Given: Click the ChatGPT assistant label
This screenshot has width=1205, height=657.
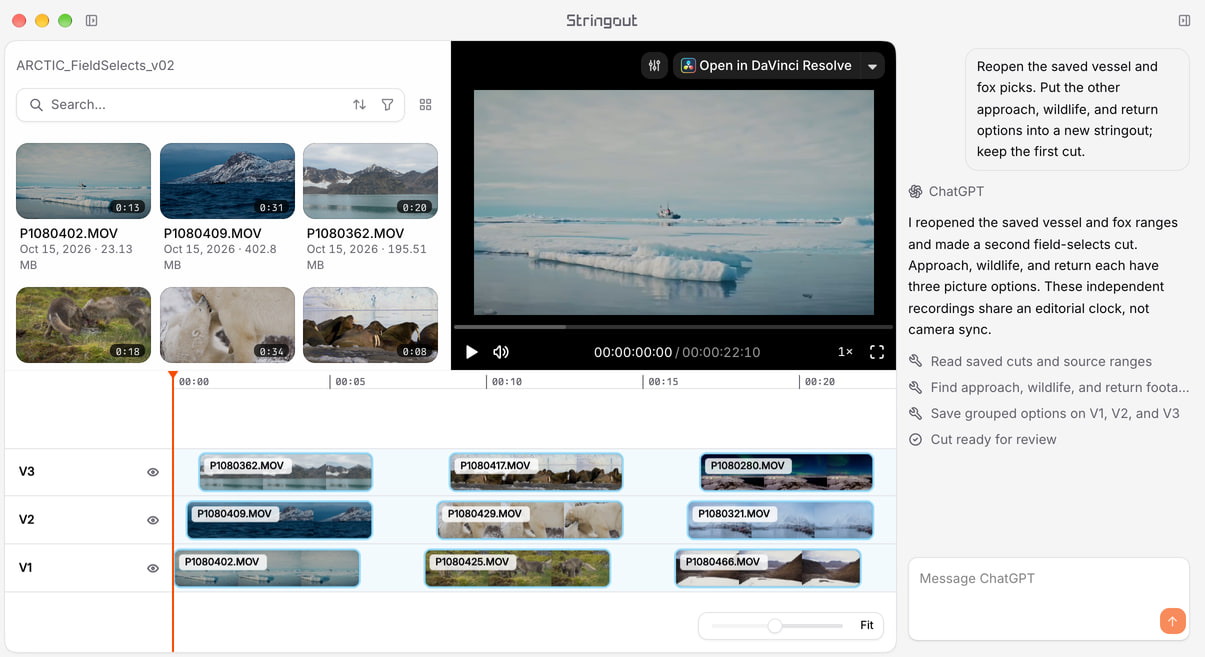Looking at the screenshot, I should [957, 192].
